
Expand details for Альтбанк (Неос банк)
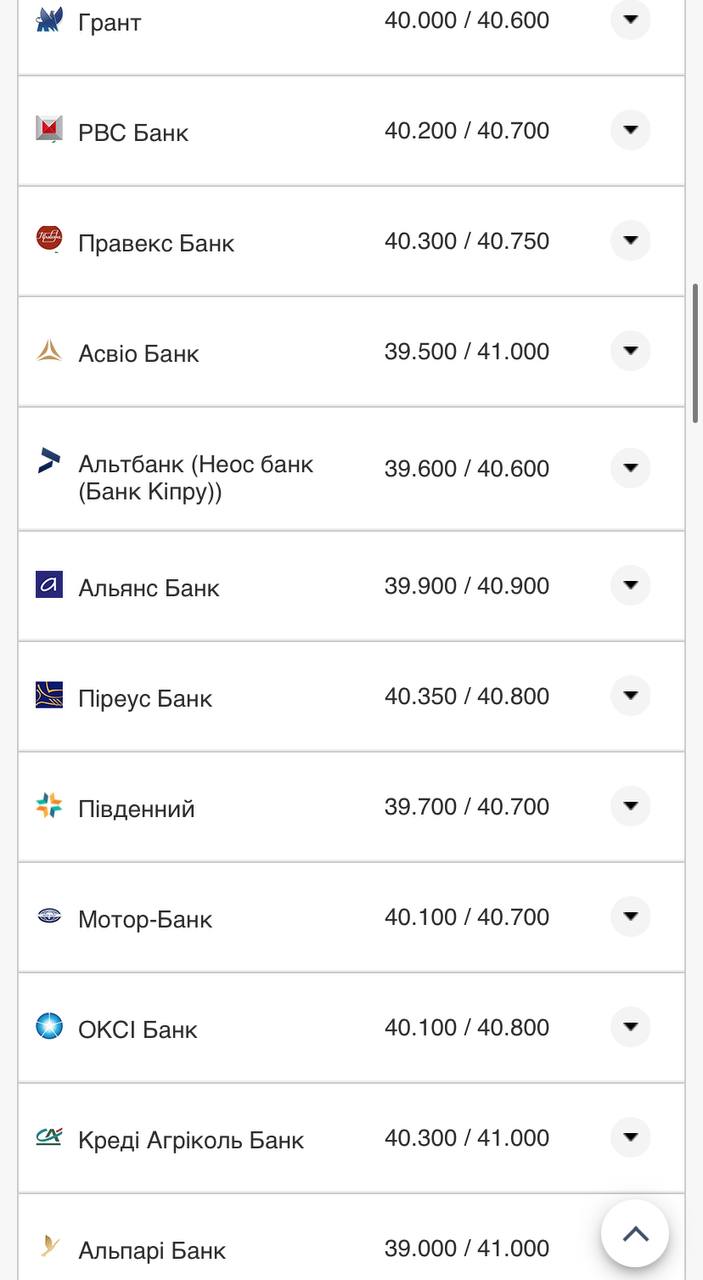pos(630,467)
